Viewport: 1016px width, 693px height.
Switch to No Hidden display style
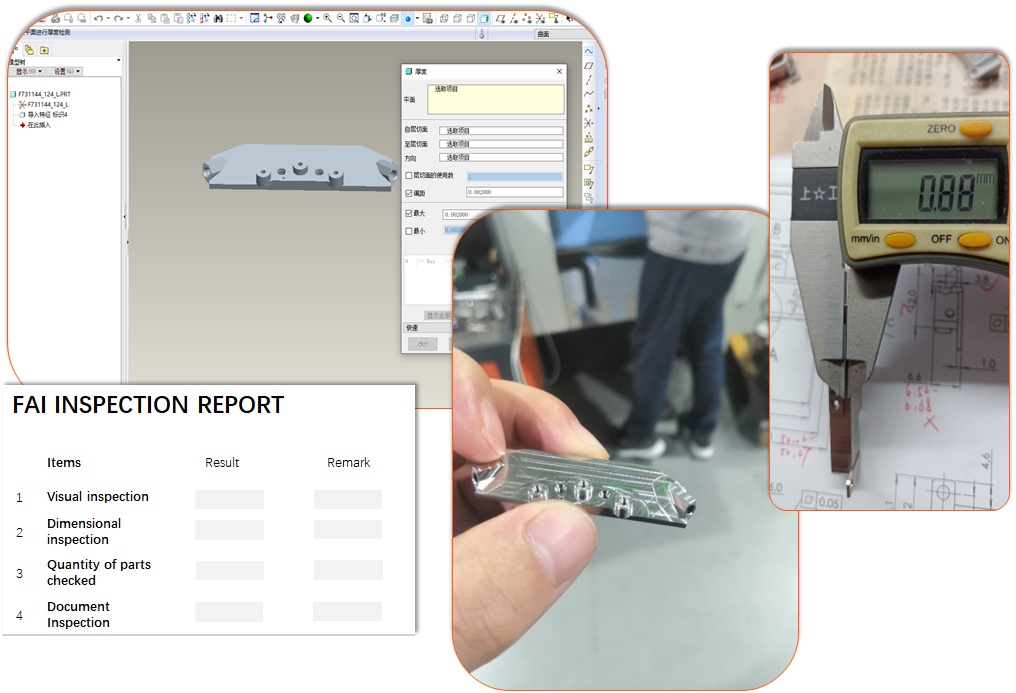[470, 18]
